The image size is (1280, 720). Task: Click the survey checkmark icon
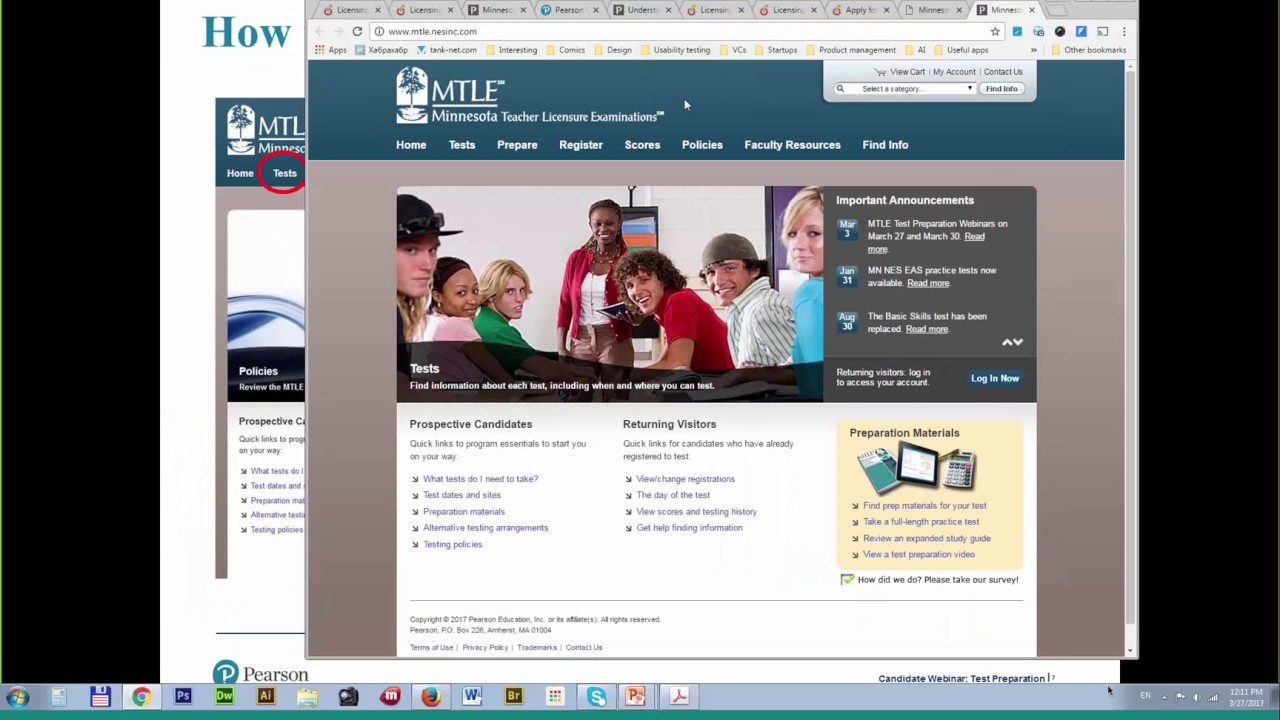(847, 579)
